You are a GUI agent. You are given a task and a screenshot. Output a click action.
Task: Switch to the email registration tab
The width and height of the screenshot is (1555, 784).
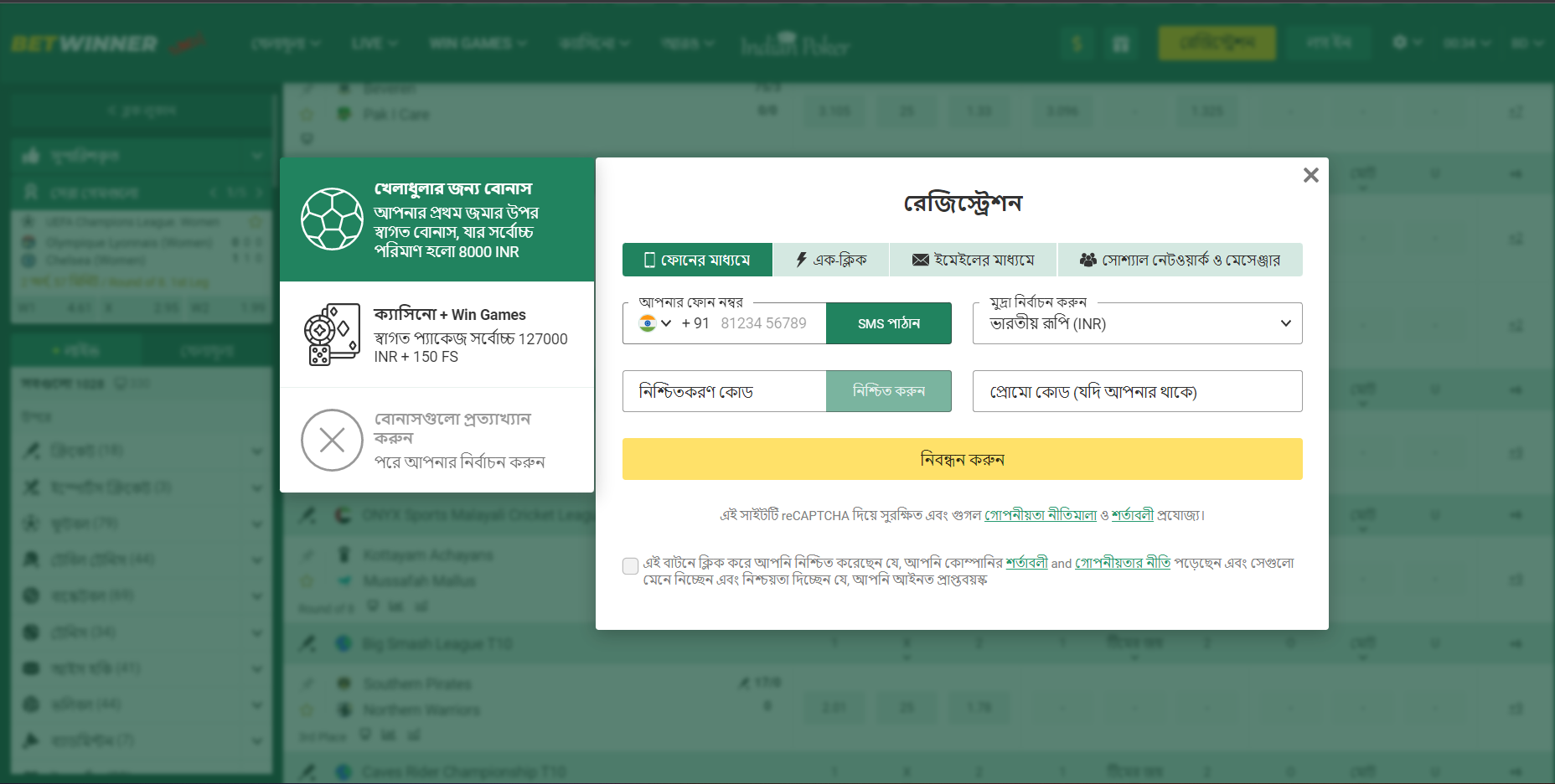click(x=974, y=260)
